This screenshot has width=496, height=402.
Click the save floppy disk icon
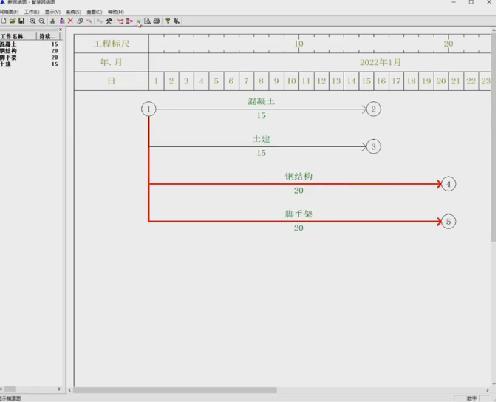coord(21,21)
